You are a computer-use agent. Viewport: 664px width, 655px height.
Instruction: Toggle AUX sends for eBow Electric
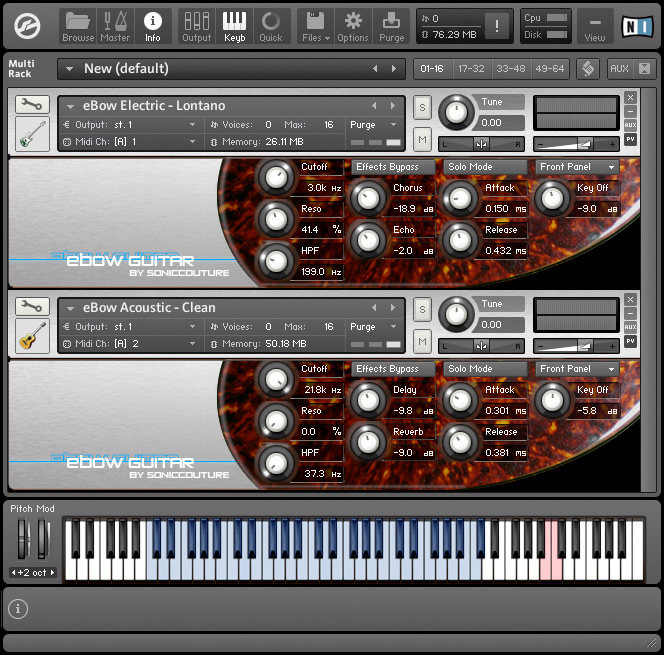[630, 125]
